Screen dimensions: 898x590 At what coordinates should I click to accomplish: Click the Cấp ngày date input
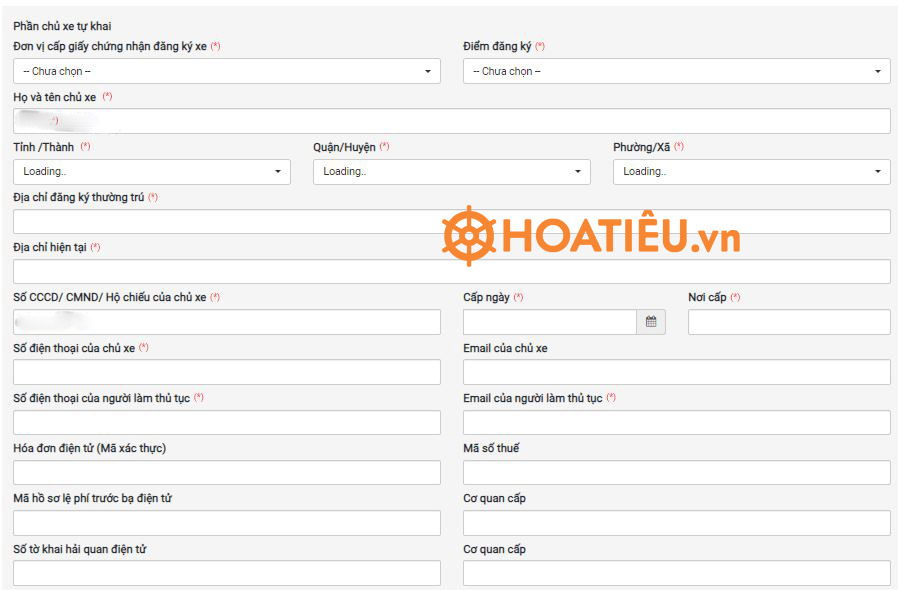[x=549, y=322]
